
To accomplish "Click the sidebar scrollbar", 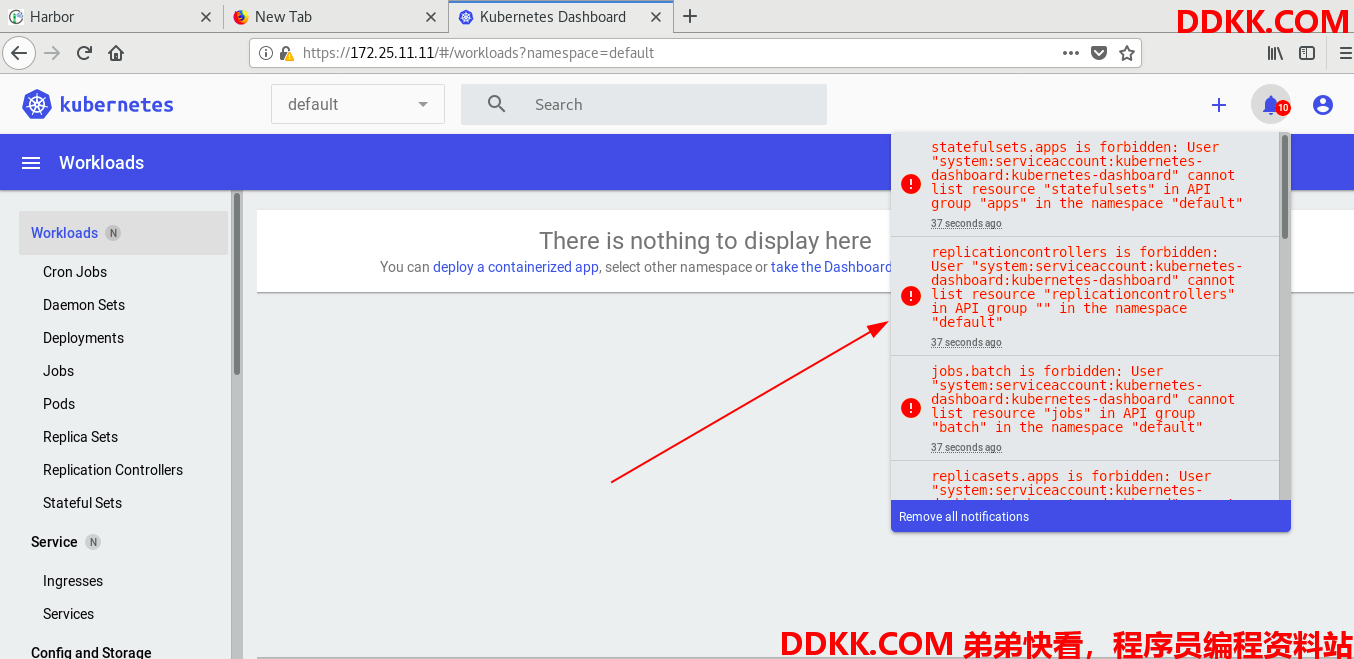I will [x=237, y=284].
